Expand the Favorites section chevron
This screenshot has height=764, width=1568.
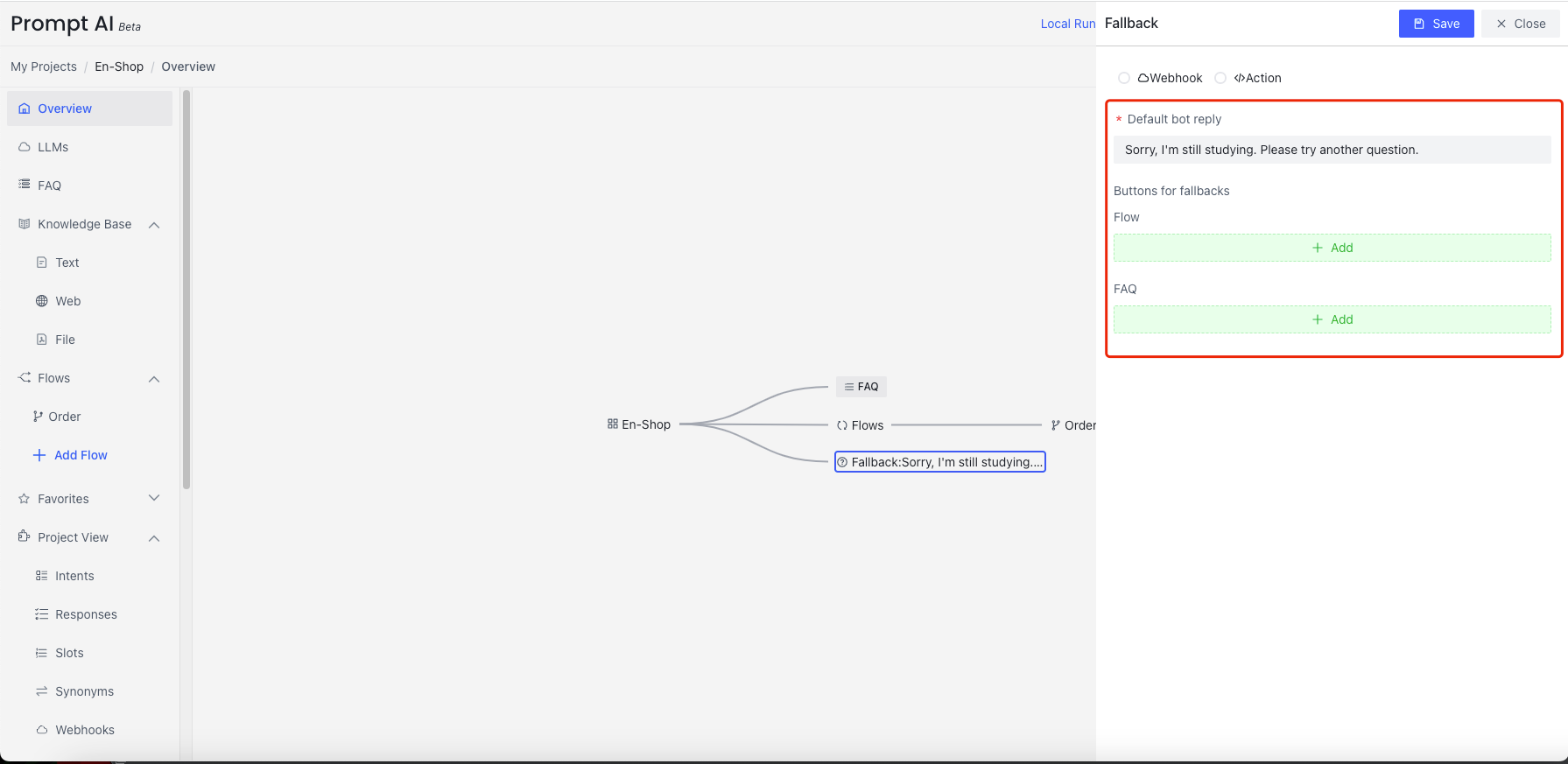pos(154,498)
